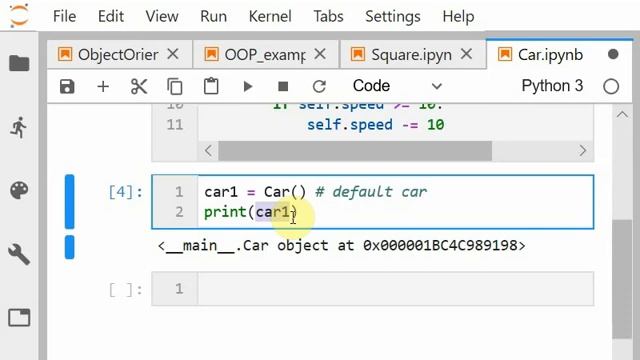The image size is (640, 360).
Task: Open the Open Tabs sidebar icon
Action: [19, 318]
